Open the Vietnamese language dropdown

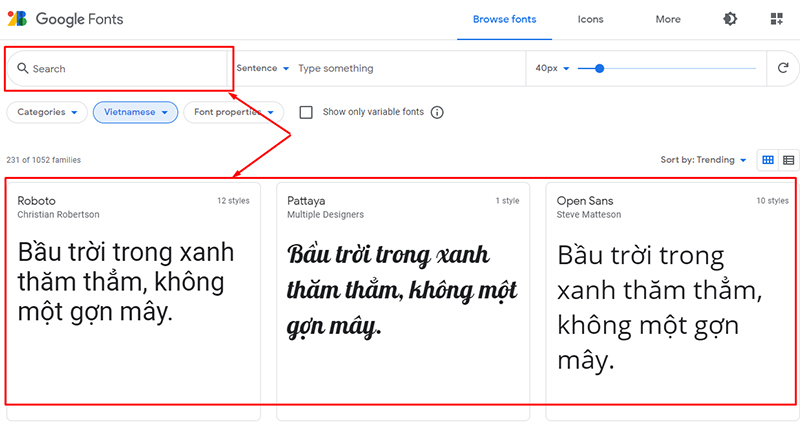(135, 112)
